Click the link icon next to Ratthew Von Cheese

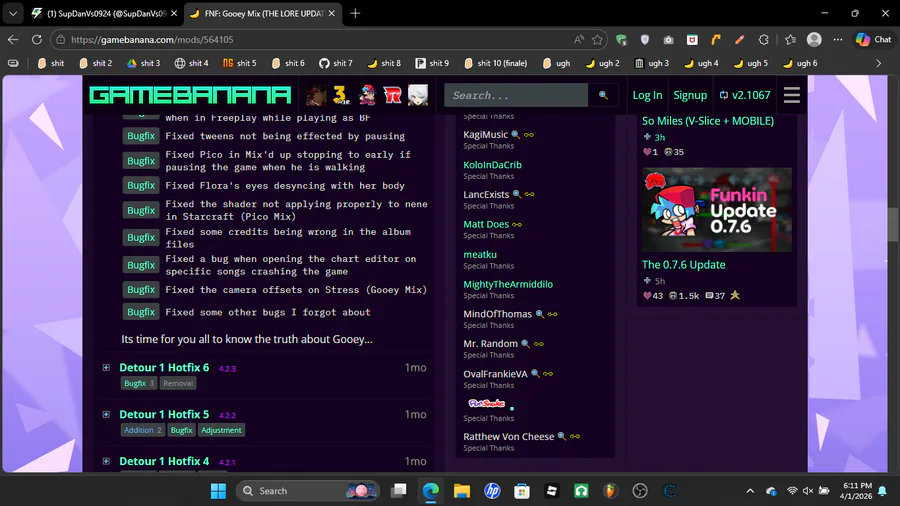(575, 437)
